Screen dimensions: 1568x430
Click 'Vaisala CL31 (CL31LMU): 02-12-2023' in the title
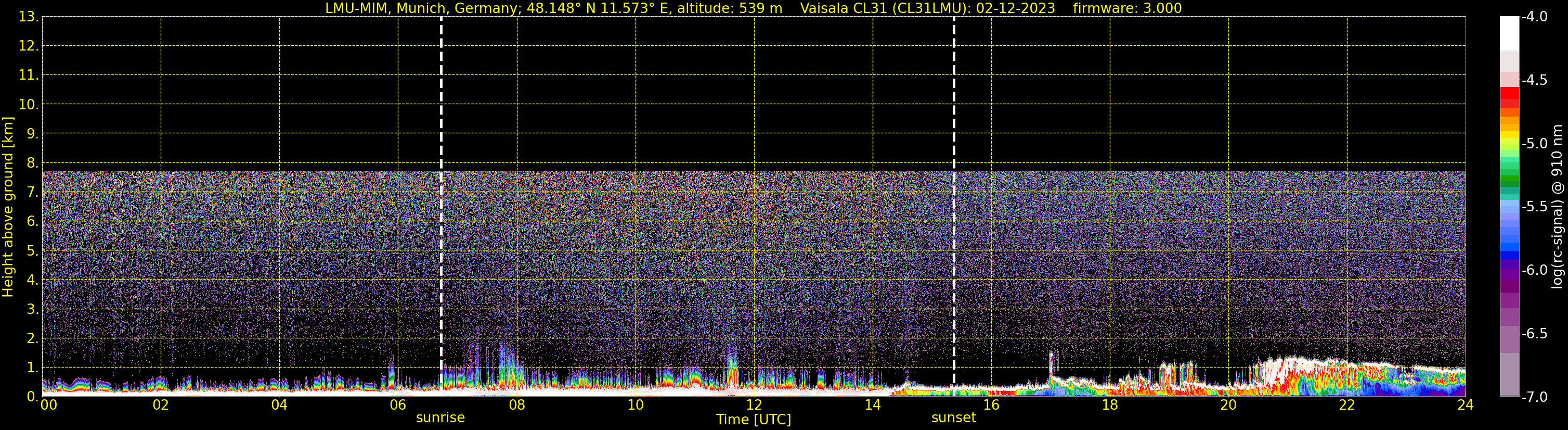[x=927, y=8]
